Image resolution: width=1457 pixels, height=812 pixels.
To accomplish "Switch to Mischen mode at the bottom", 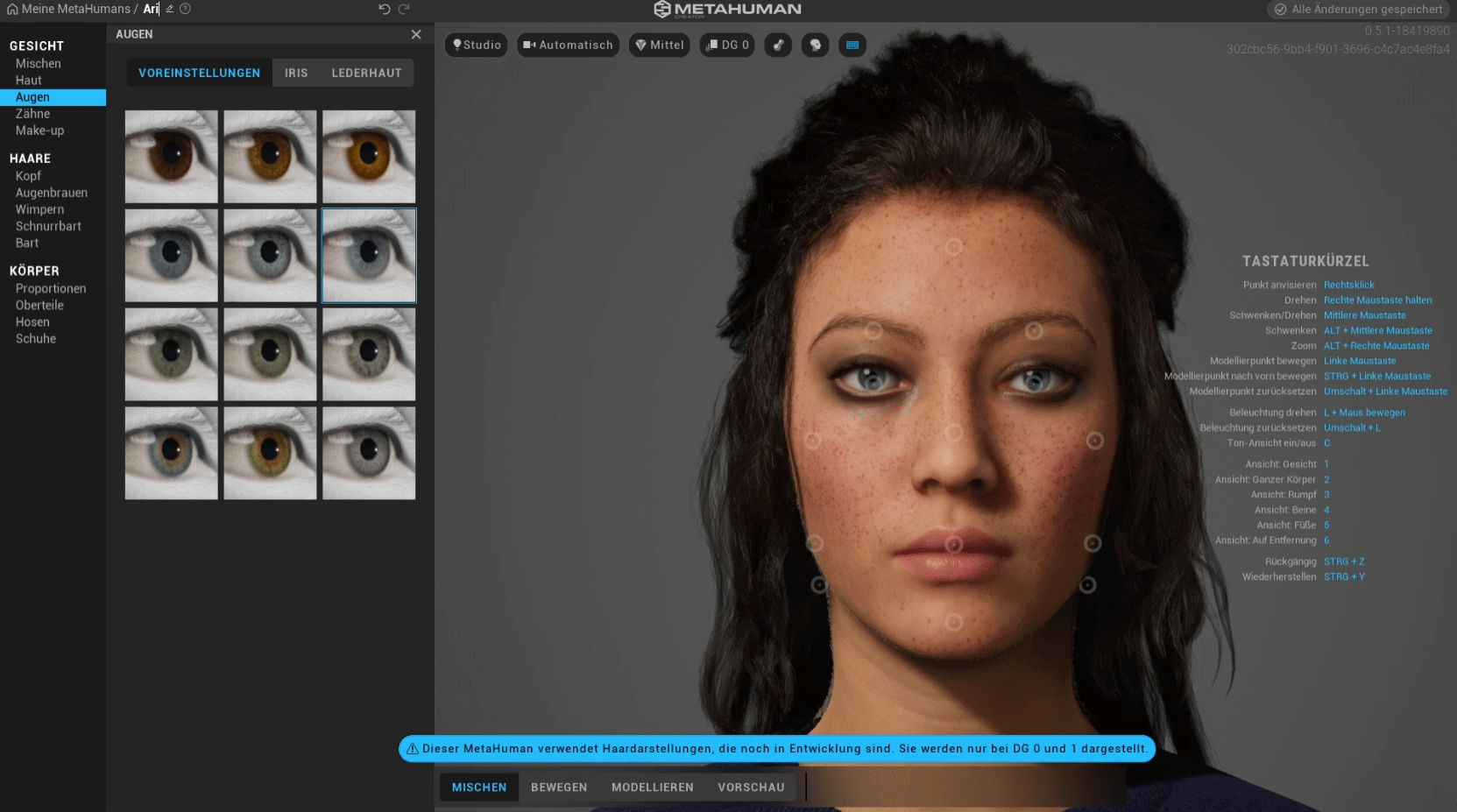I will pos(479,787).
